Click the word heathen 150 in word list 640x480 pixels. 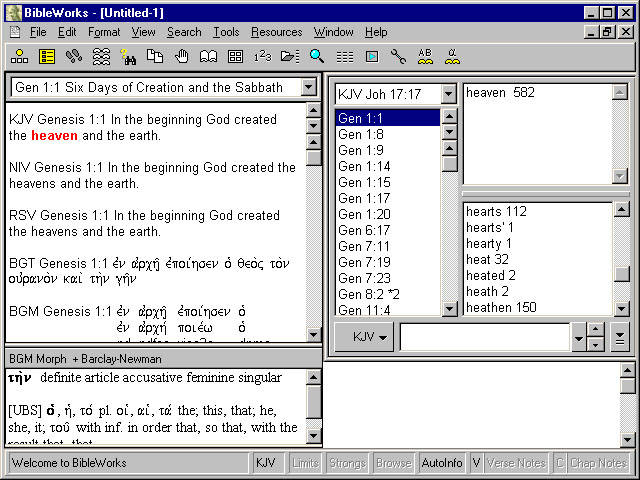(x=501, y=307)
